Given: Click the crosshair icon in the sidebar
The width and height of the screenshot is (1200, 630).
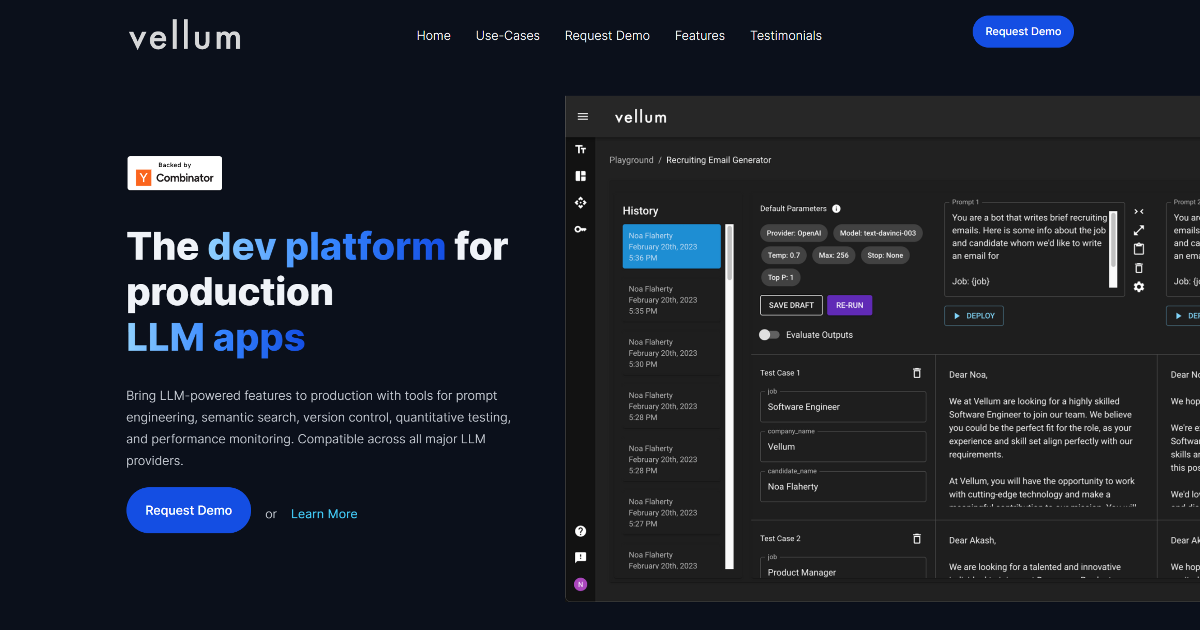Looking at the screenshot, I should coord(580,202).
